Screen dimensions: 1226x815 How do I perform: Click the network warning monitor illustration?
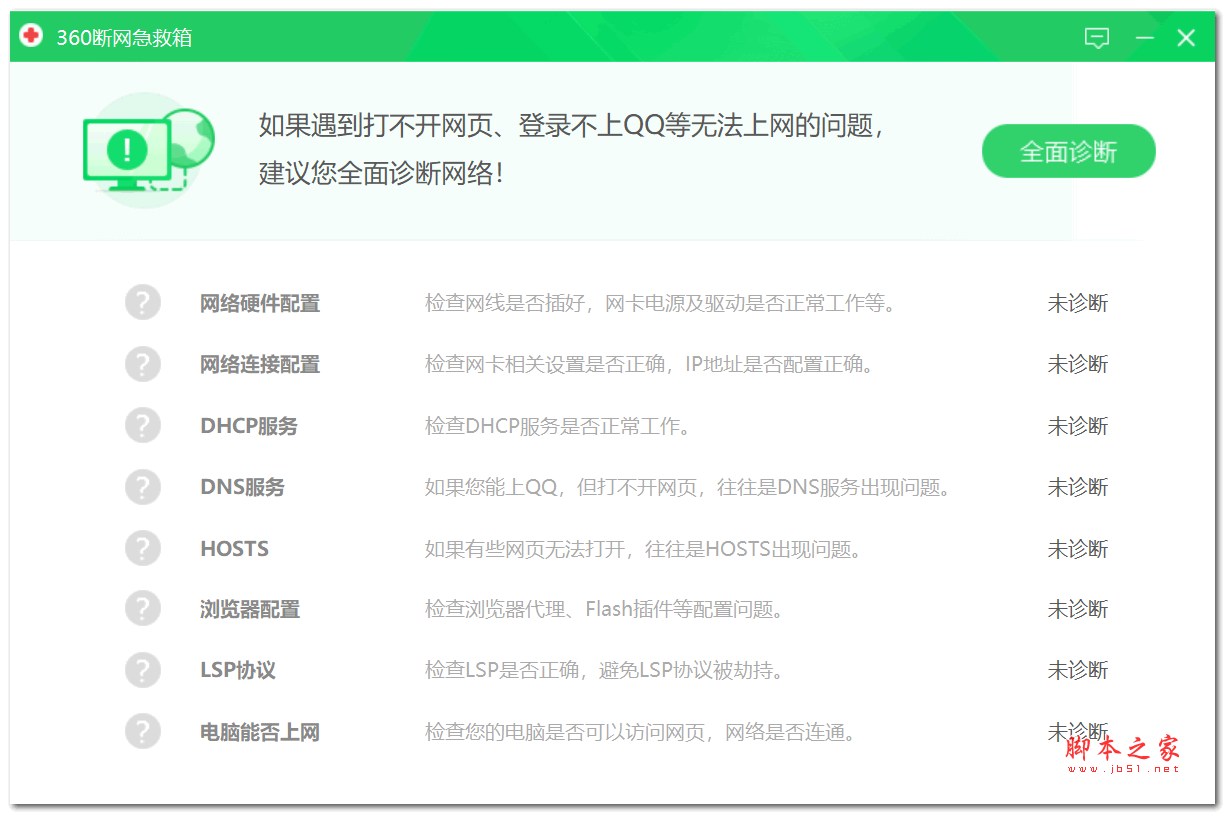coord(147,152)
